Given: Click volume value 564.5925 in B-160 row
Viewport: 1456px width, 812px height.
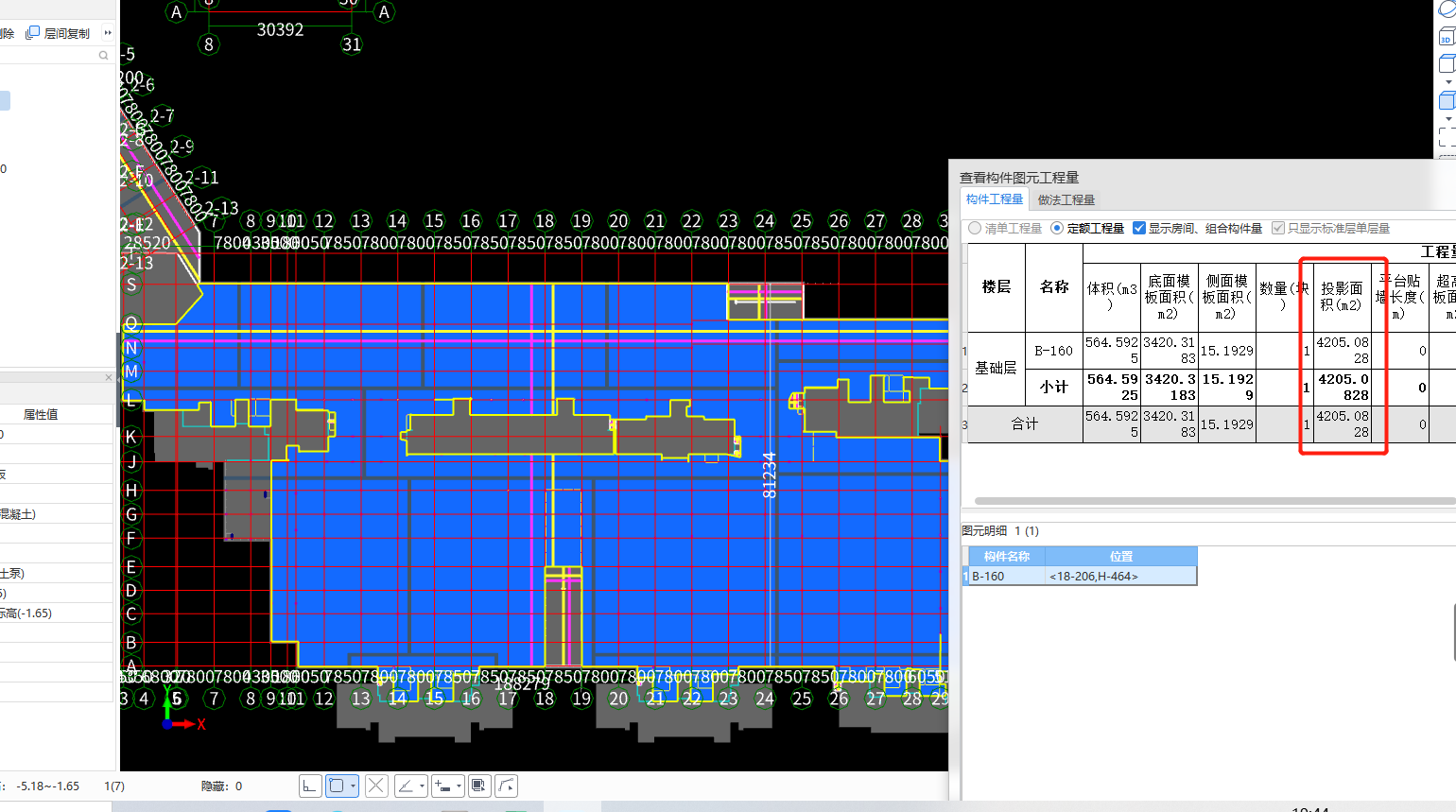Looking at the screenshot, I should click(x=1112, y=351).
